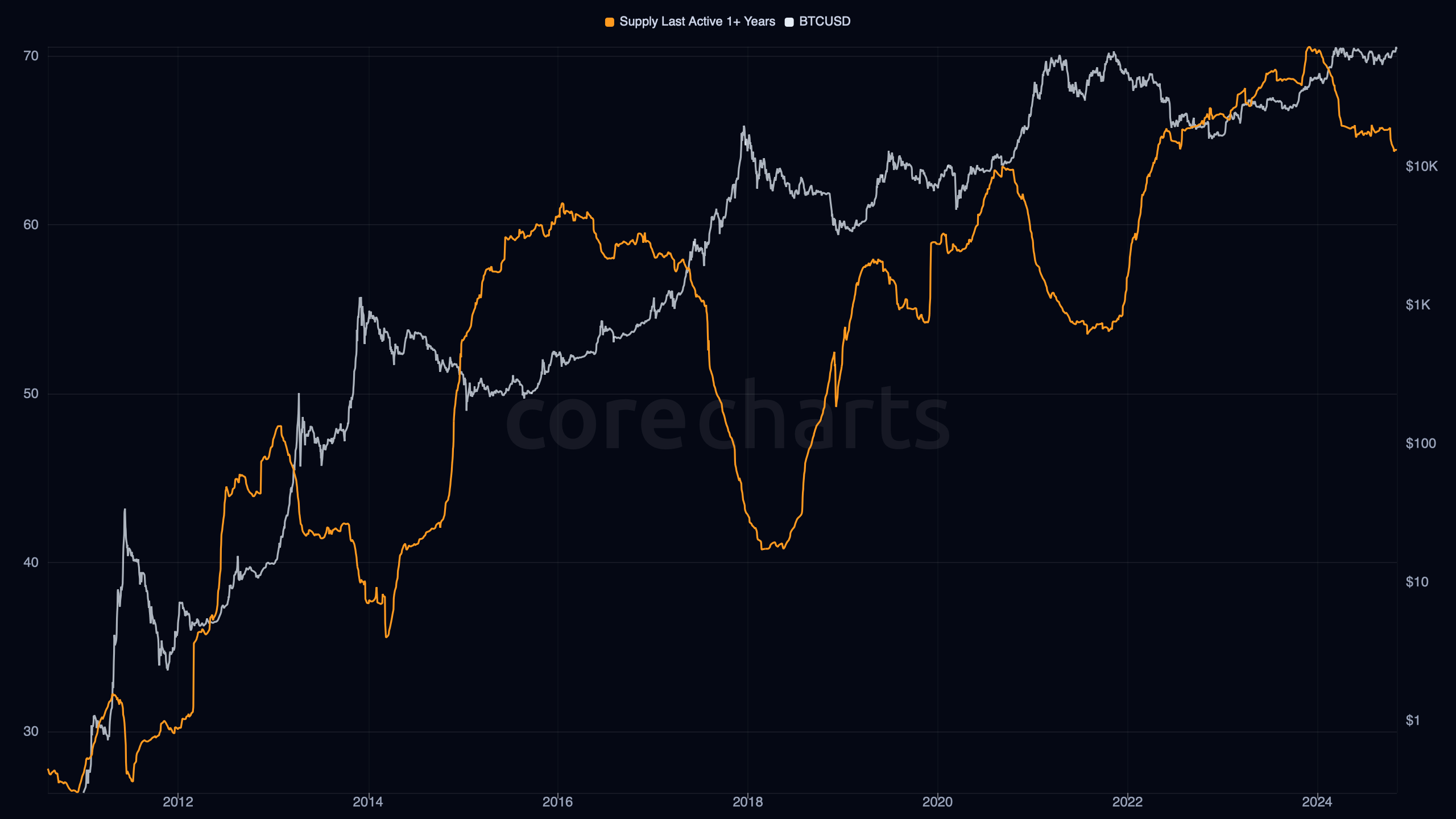This screenshot has height=819, width=1456.
Task: Click the $10K right-axis label
Action: coord(1421,166)
